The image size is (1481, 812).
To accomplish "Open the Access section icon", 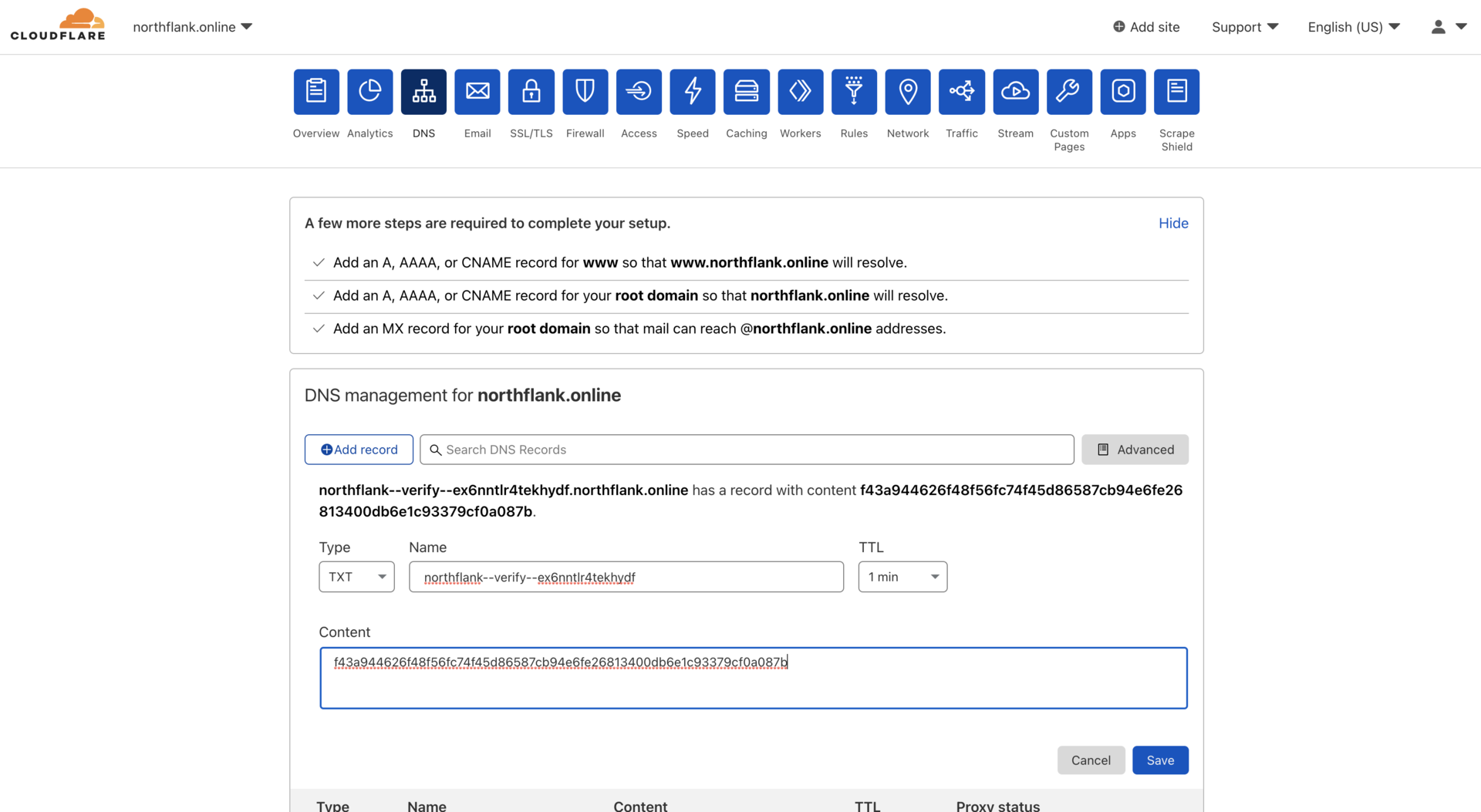I will click(x=639, y=92).
